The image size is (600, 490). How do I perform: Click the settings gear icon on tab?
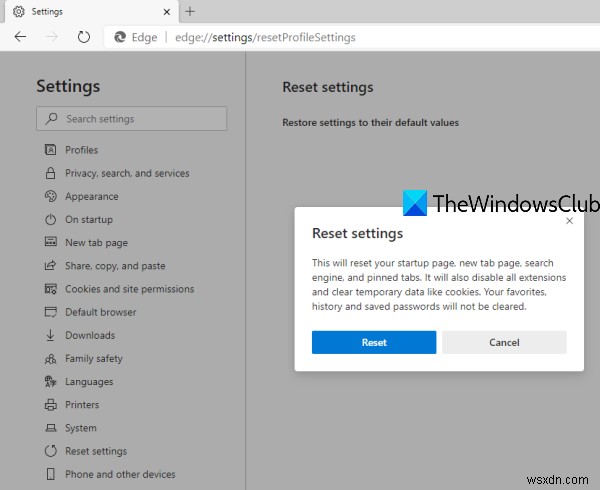tap(18, 12)
